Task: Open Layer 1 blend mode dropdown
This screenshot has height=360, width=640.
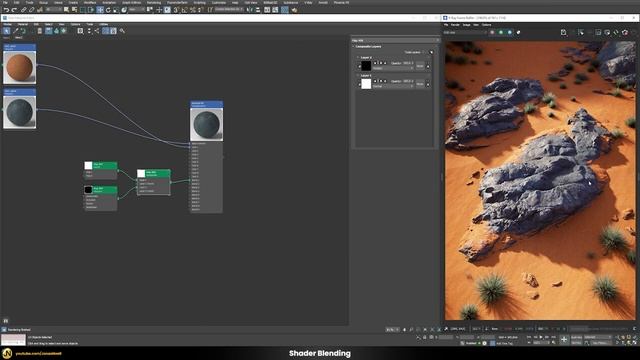Action: point(393,86)
